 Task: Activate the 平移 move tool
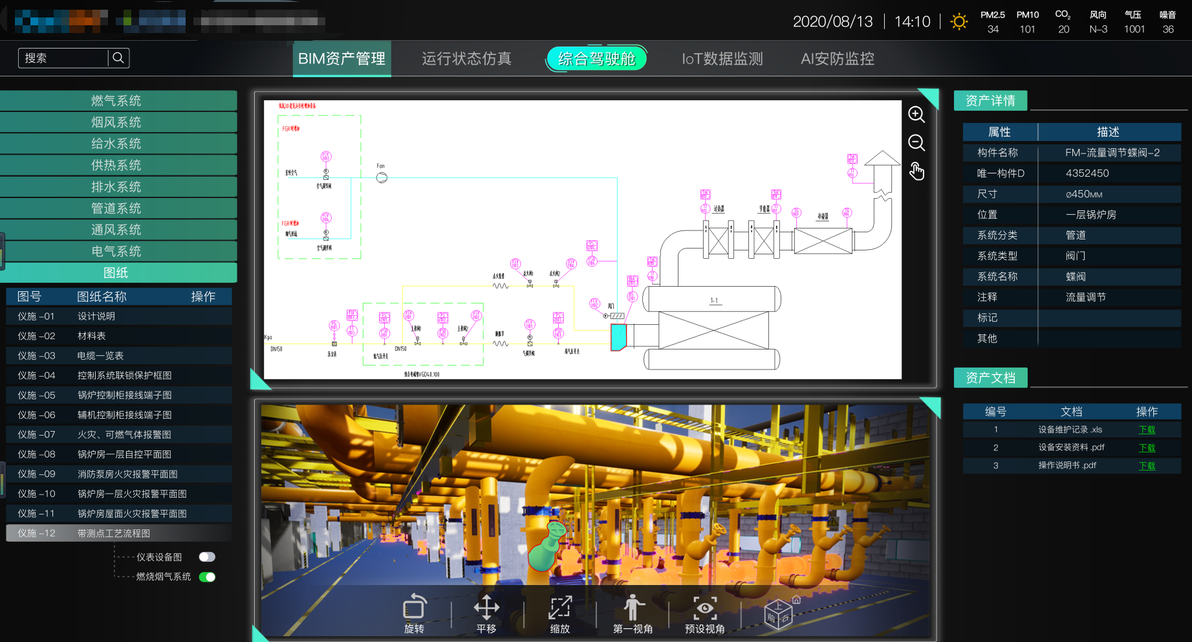(487, 613)
